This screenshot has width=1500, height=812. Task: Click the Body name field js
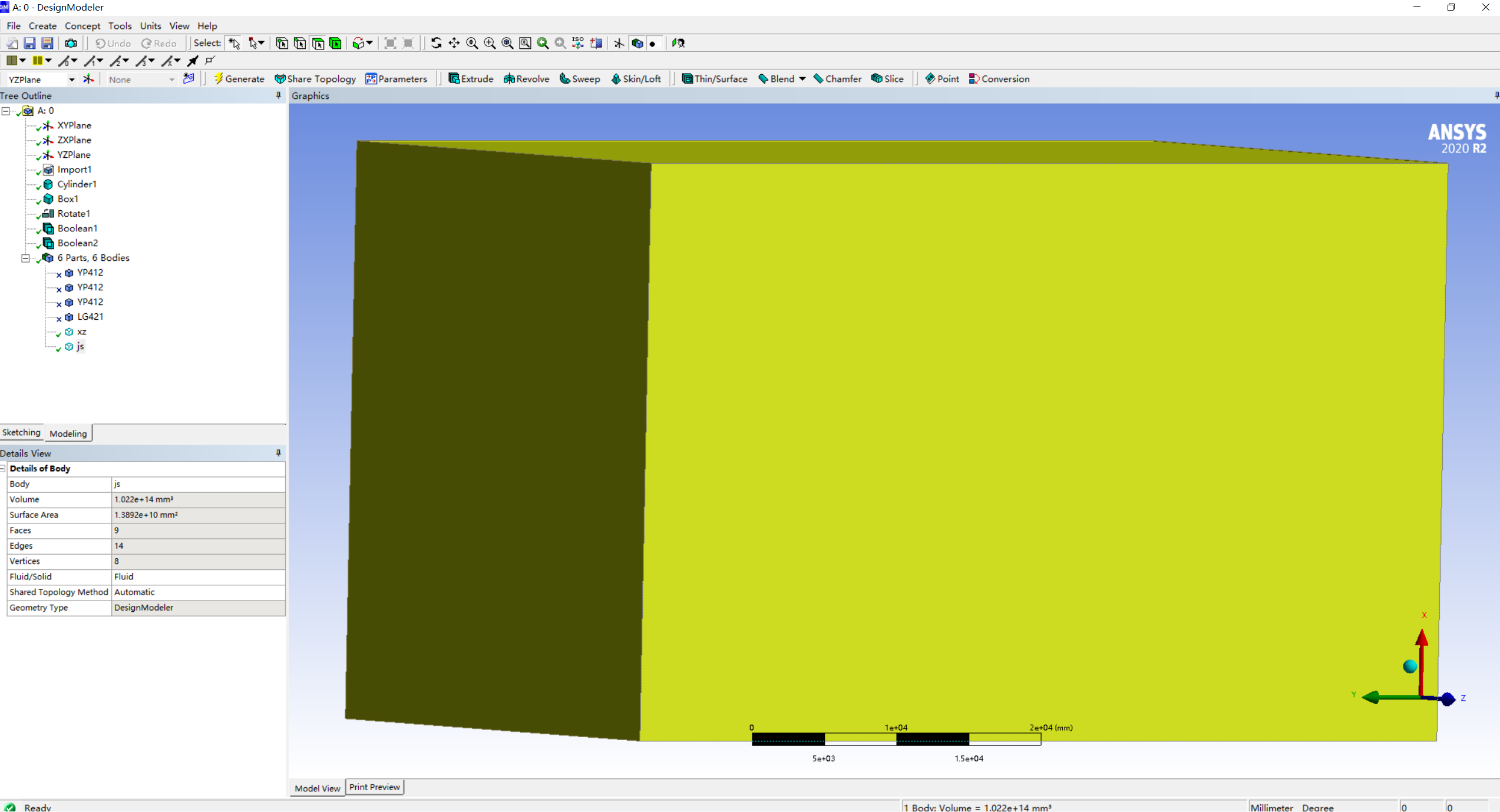(x=199, y=483)
